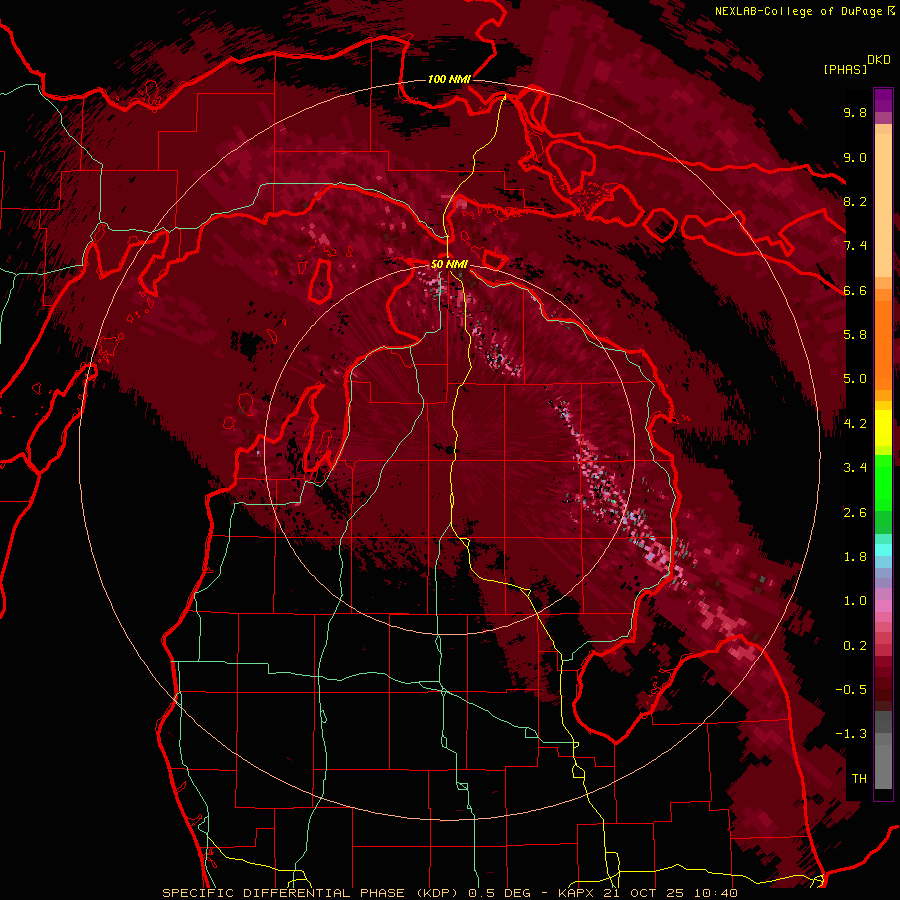This screenshot has width=900, height=900.
Task: Pick the pink segment of the color bar
Action: (883, 606)
